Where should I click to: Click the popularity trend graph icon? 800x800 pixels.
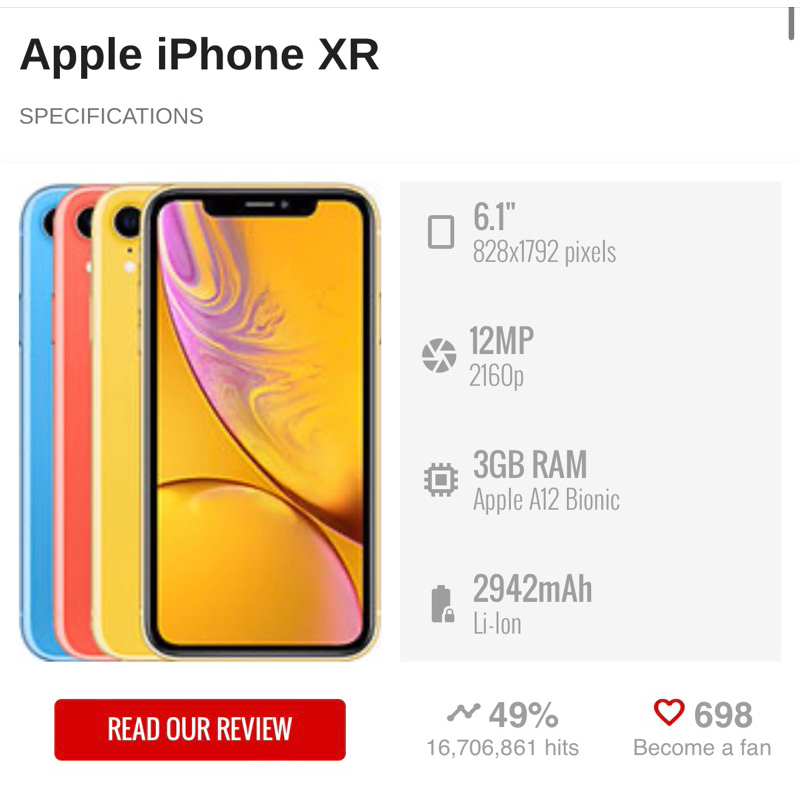coord(463,712)
